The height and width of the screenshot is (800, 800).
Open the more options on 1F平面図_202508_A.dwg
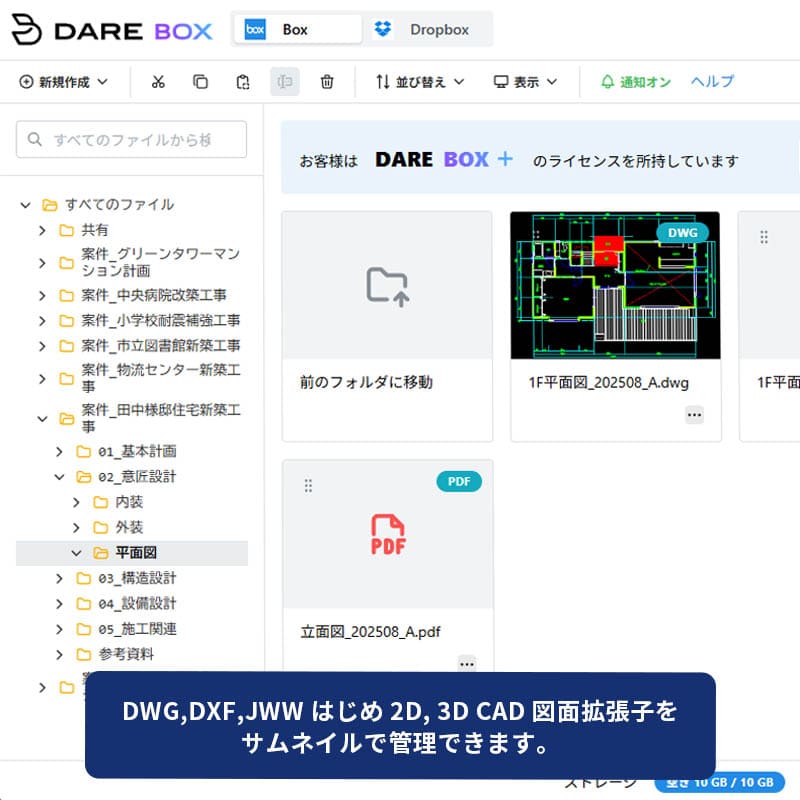point(694,414)
